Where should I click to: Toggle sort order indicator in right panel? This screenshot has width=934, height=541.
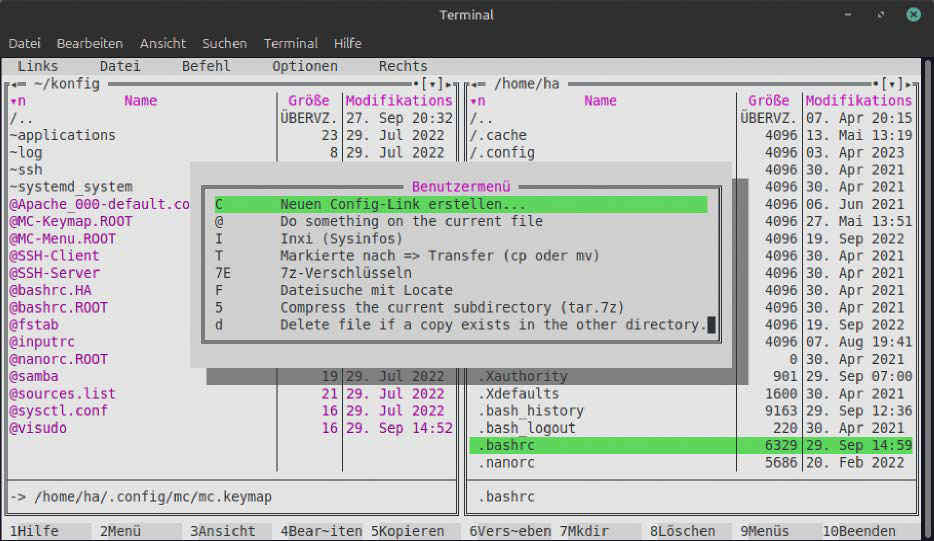(x=477, y=101)
